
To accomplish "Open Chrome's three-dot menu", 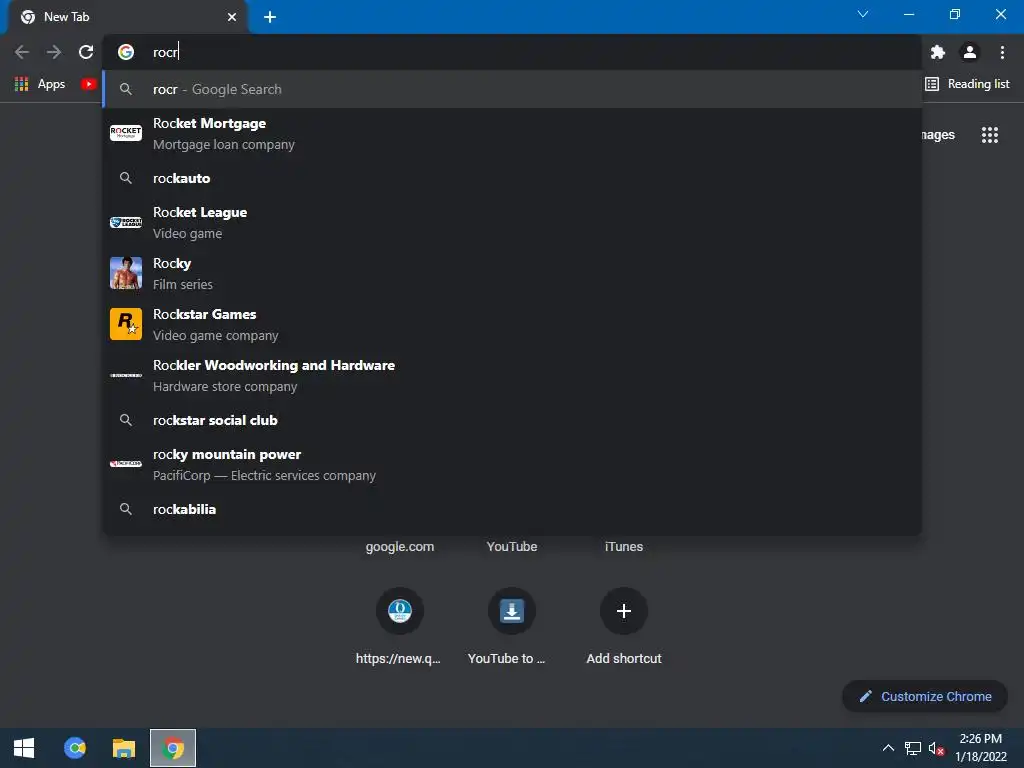I will (x=1002, y=52).
